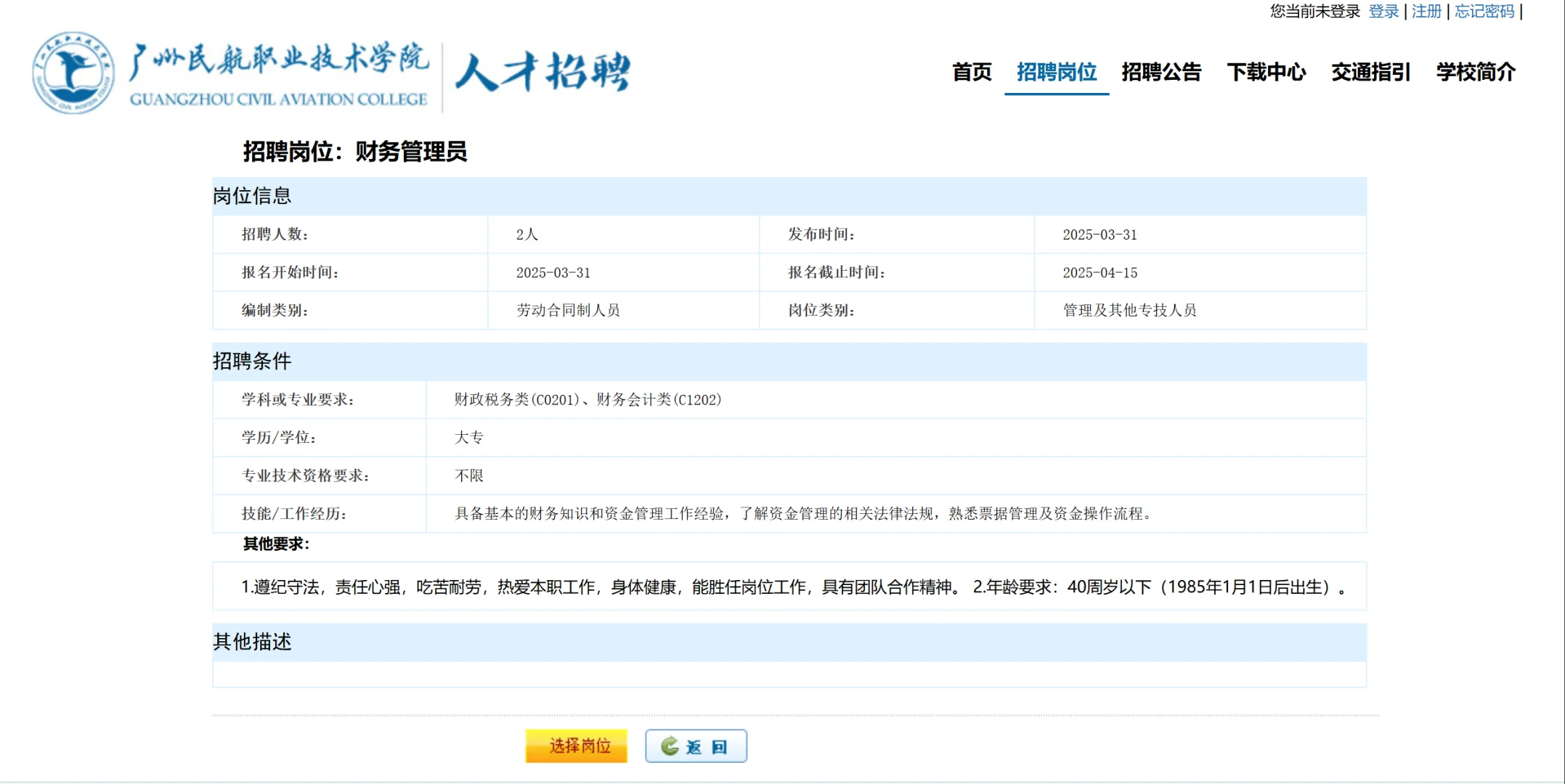Click the 岗位信息 section header
The image size is (1565, 784).
(x=253, y=195)
